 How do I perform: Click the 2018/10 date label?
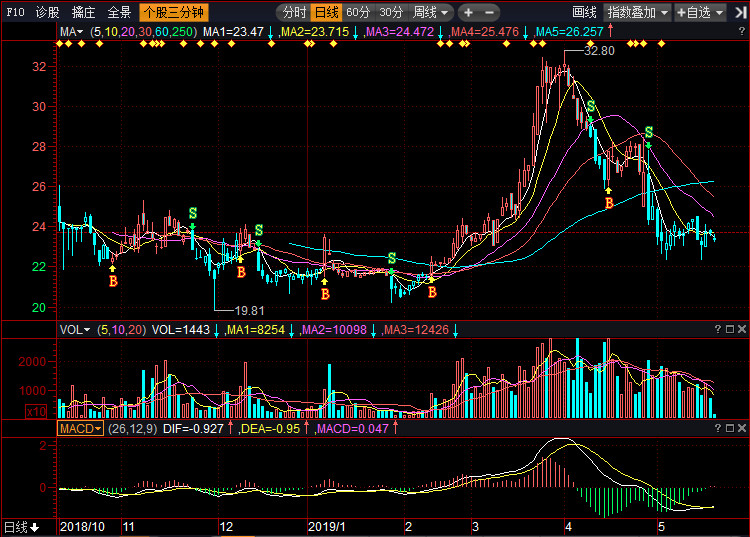[x=82, y=527]
